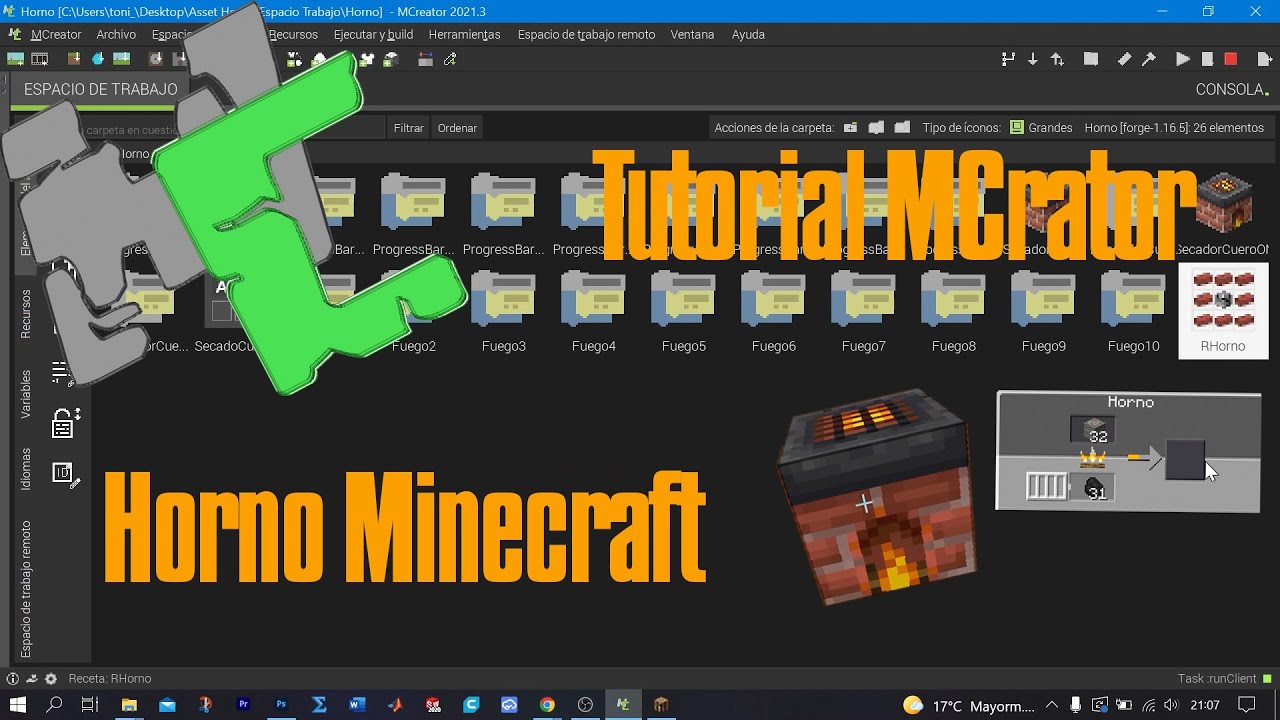This screenshot has height=720, width=1280.
Task: Open the Recursos menu
Action: tap(293, 34)
